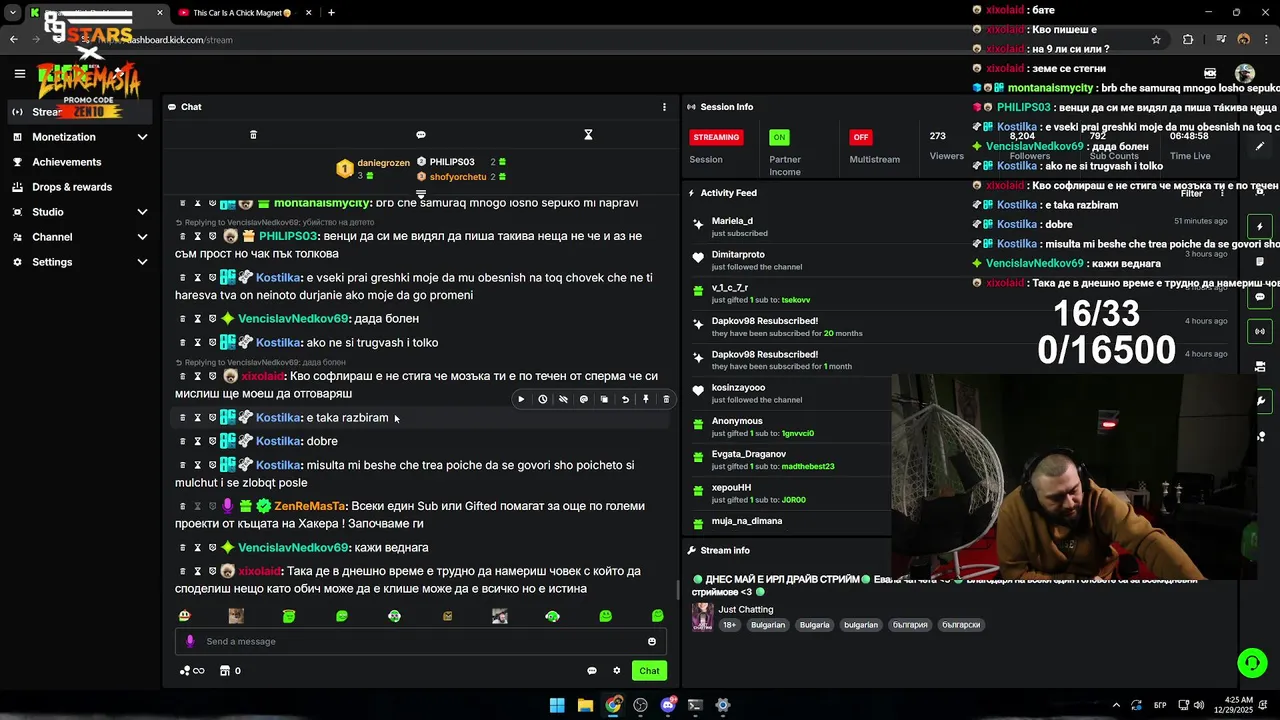This screenshot has height=720, width=1280.
Task: Open the Just Chatting category link
Action: 746,609
